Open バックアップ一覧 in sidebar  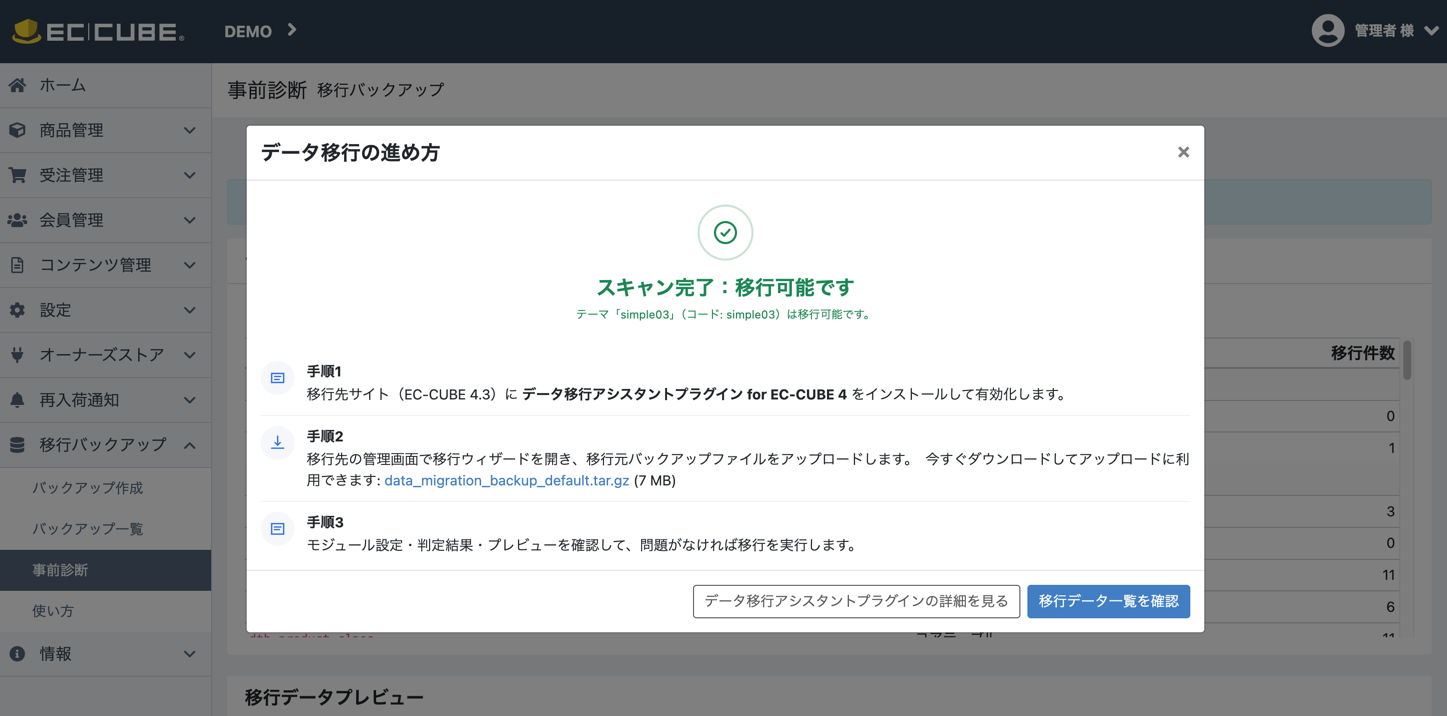coord(105,529)
